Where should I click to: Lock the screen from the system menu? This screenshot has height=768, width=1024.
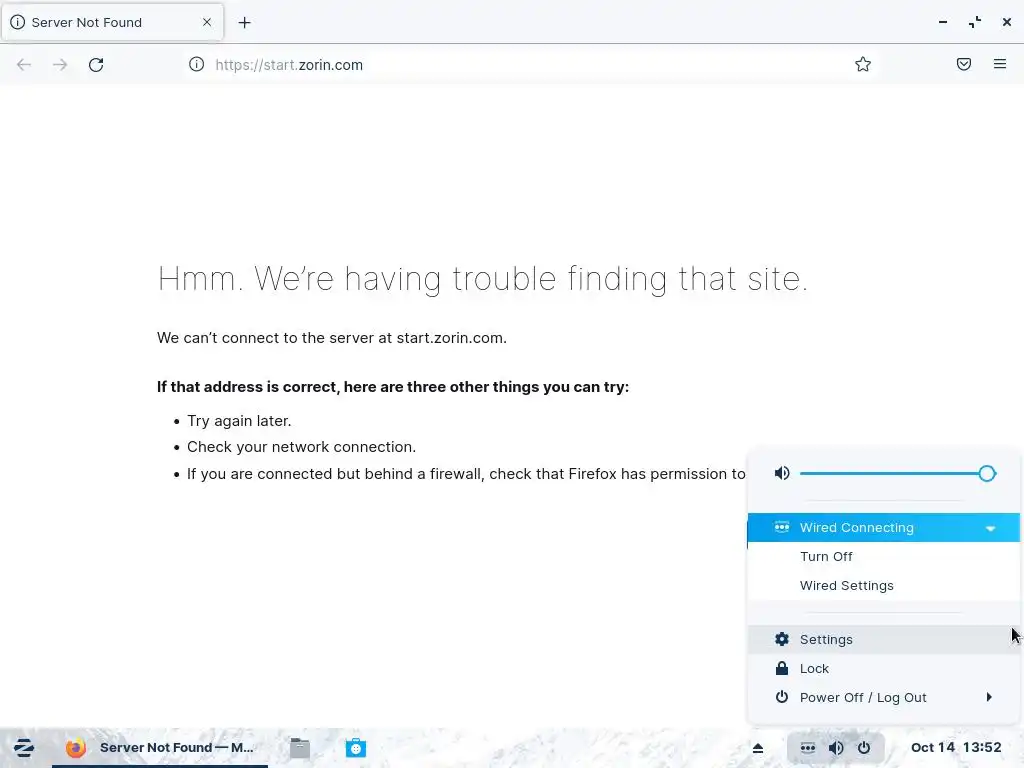point(884,669)
